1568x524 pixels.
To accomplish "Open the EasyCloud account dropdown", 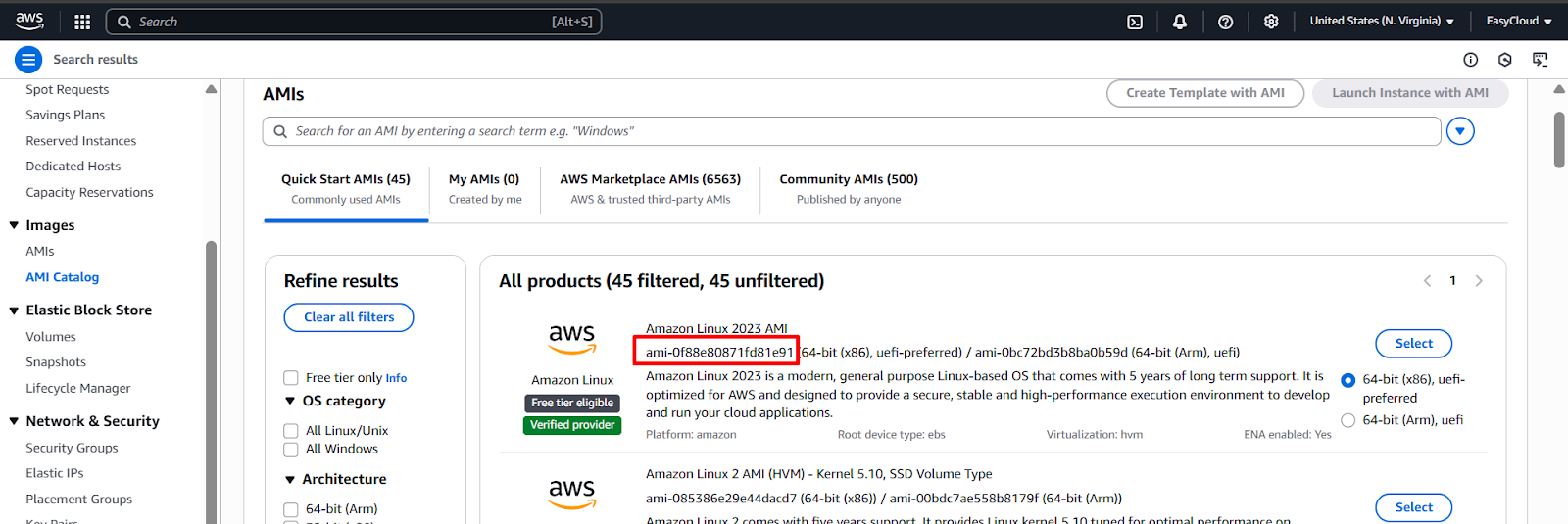I will tap(1519, 21).
